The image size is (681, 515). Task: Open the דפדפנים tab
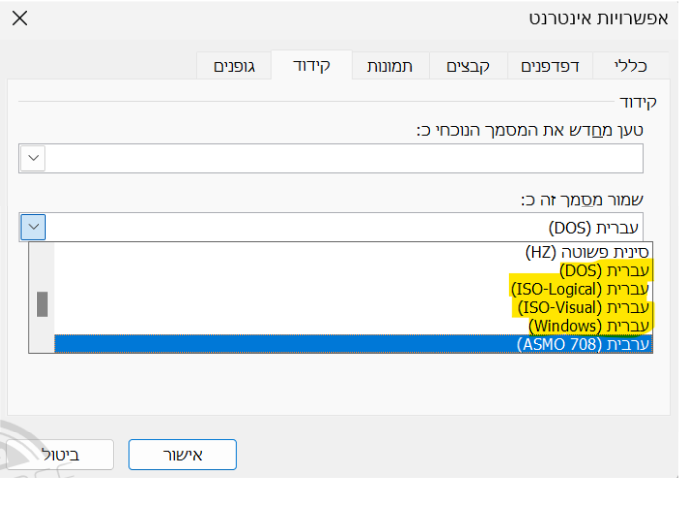tap(551, 66)
